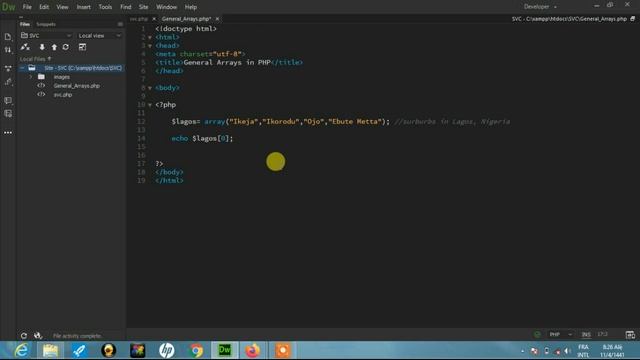Click the Apply Comment sidebar icon

[x=8, y=100]
